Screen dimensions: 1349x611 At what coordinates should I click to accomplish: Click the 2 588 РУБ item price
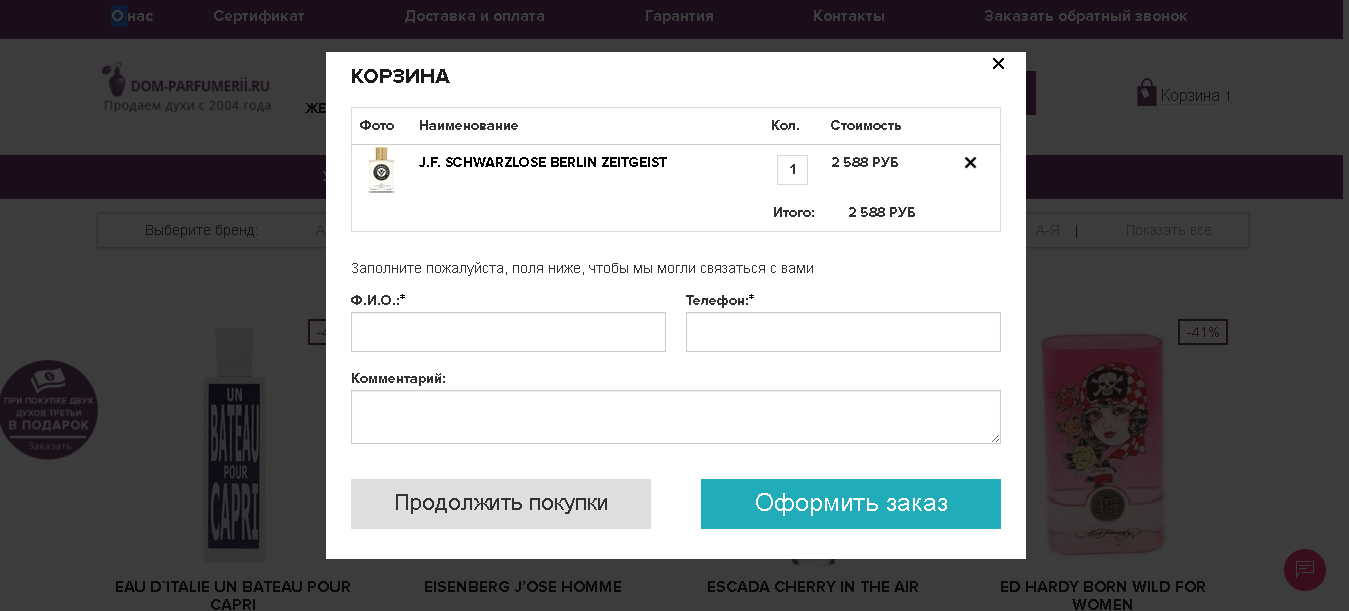(865, 162)
